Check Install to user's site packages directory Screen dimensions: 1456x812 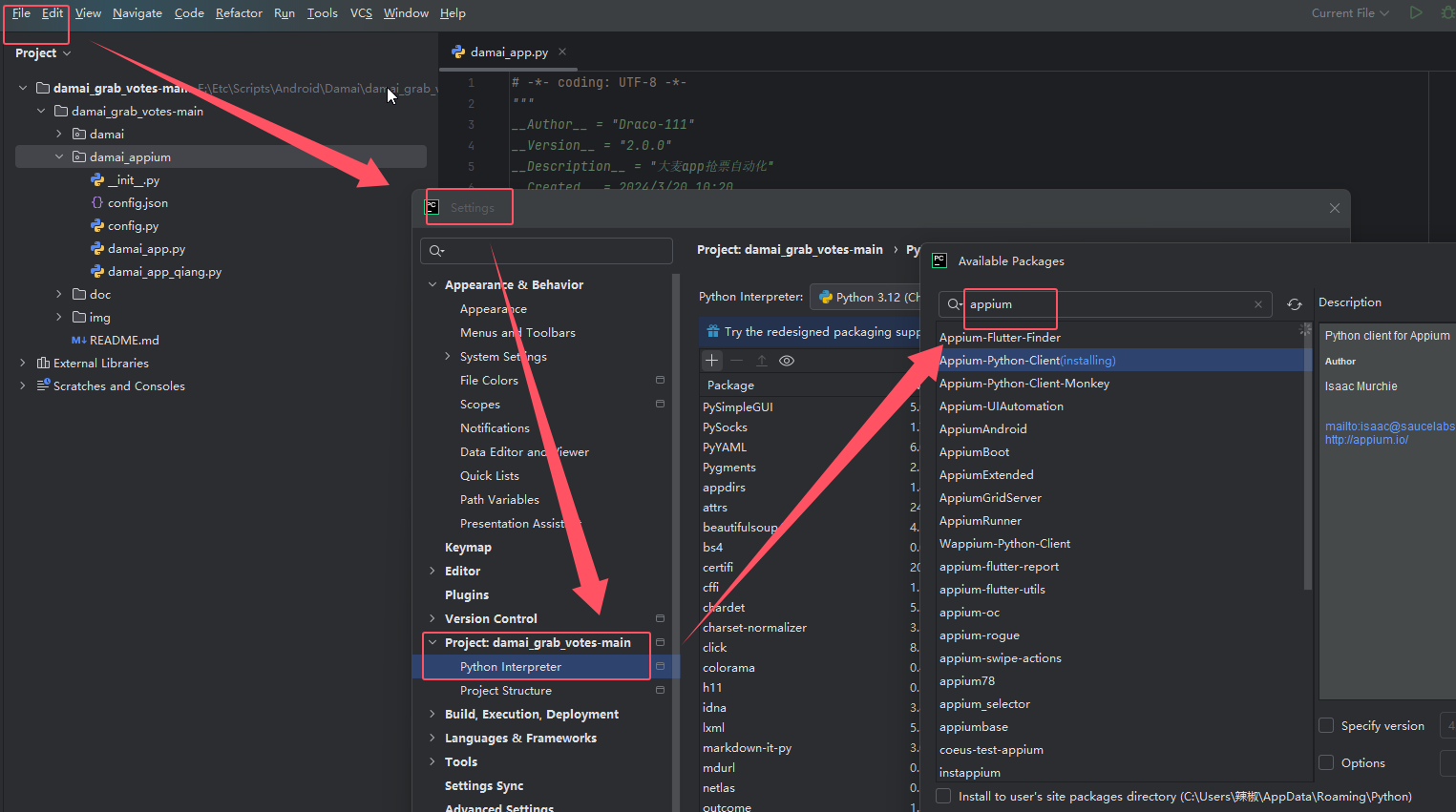(x=943, y=796)
